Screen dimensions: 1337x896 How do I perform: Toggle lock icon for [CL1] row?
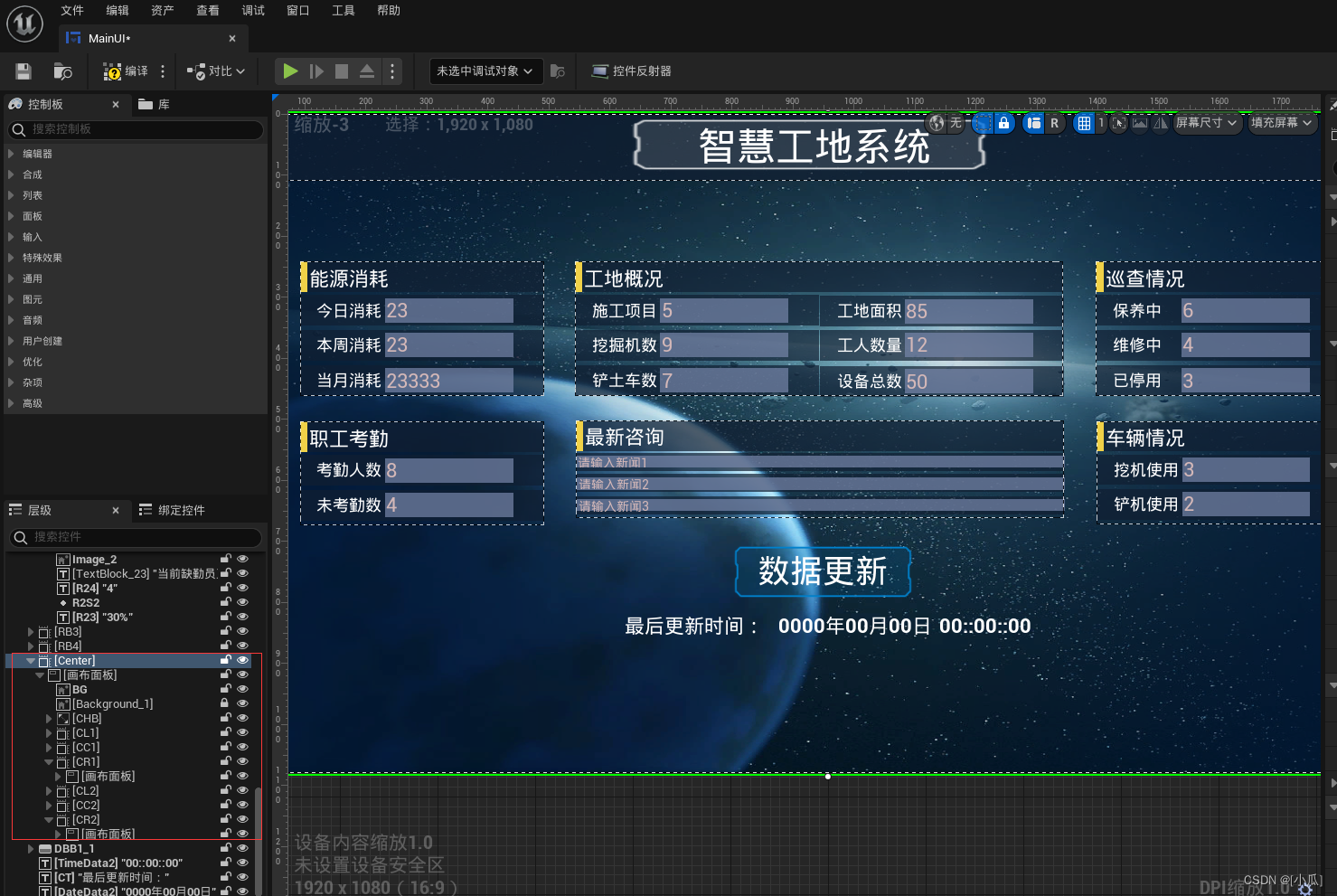coord(225,732)
